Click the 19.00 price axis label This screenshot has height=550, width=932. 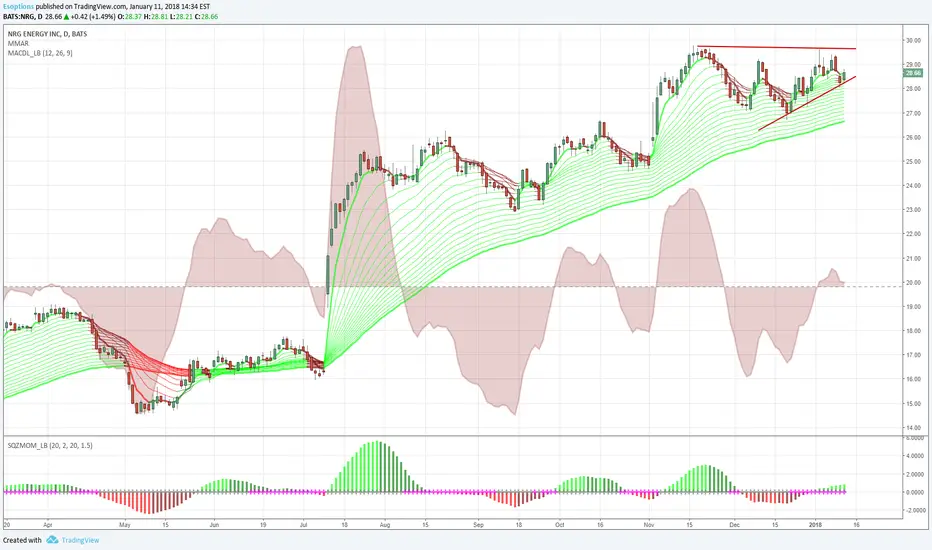(x=912, y=307)
